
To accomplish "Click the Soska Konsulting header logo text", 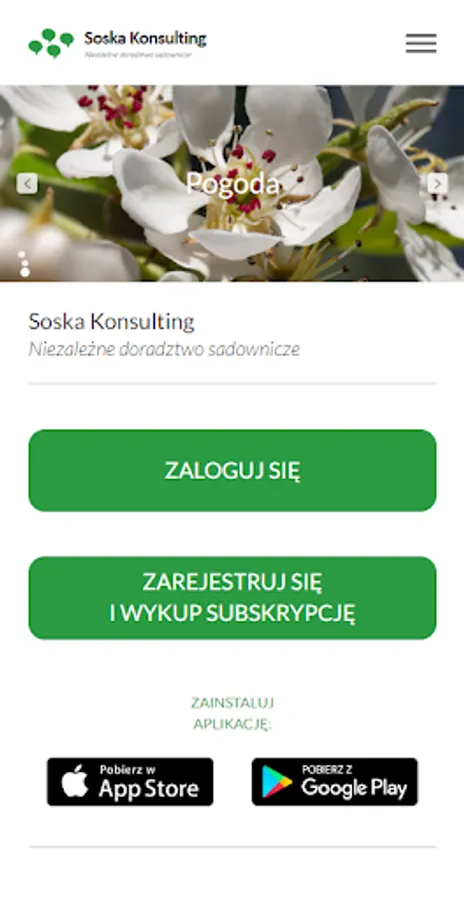I will click(145, 38).
